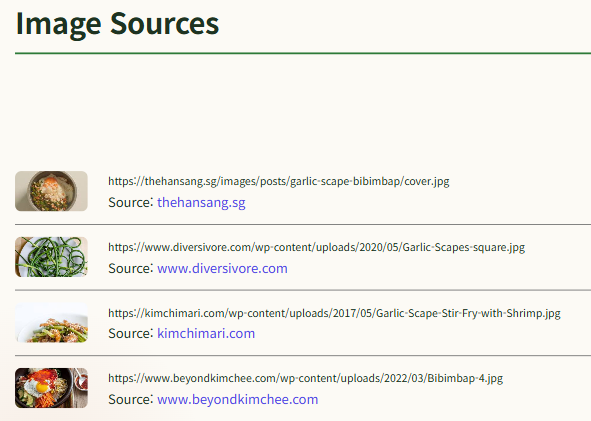Click the shrimp stir-fry thumbnail

point(51,322)
